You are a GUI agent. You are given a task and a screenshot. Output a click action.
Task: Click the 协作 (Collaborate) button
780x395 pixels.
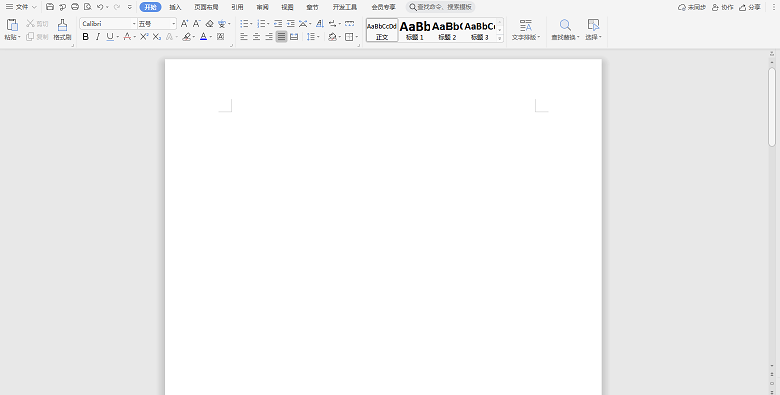click(723, 7)
